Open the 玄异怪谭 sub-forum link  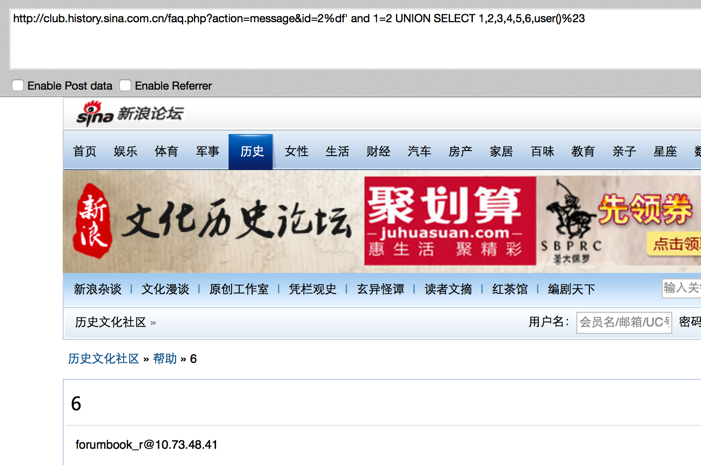(380, 289)
